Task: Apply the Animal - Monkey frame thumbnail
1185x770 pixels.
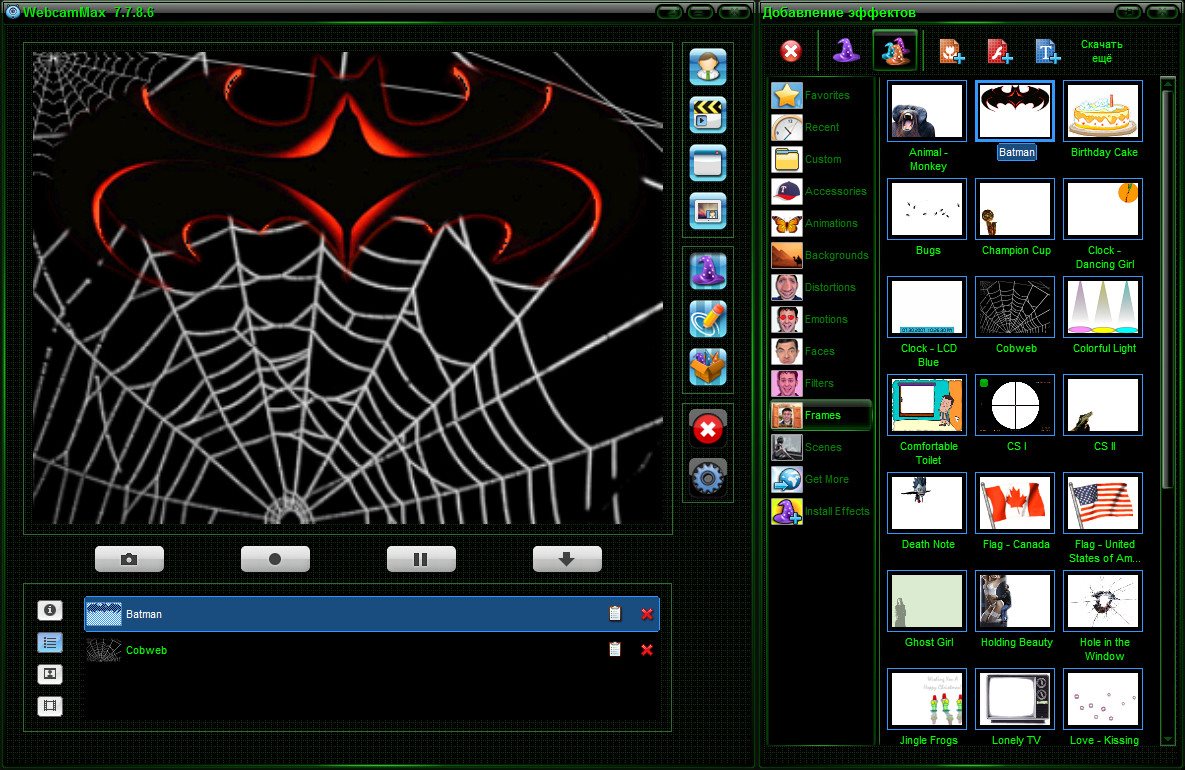Action: tap(927, 111)
